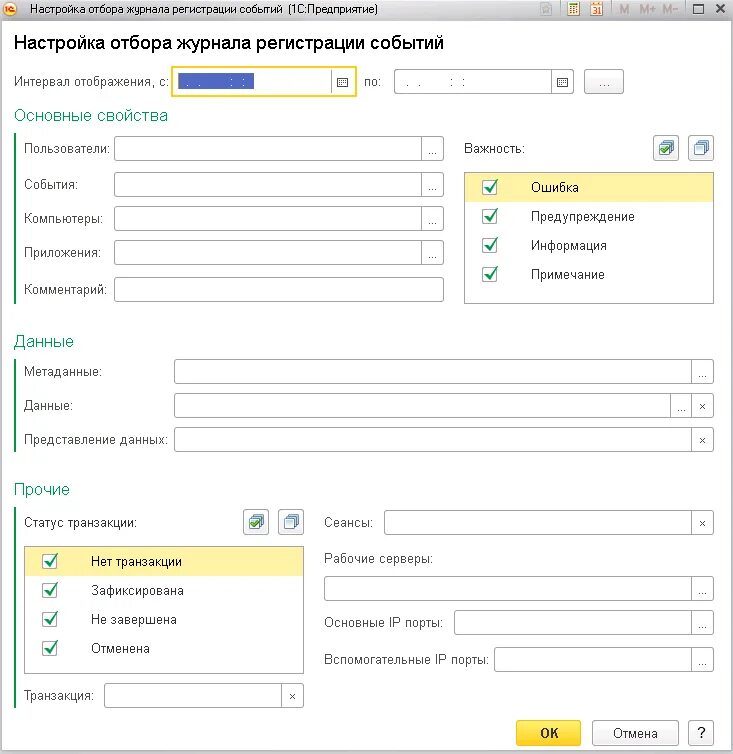Image resolution: width=733 pixels, height=754 pixels.
Task: Click the M- memory subtract button
Action: (670, 9)
